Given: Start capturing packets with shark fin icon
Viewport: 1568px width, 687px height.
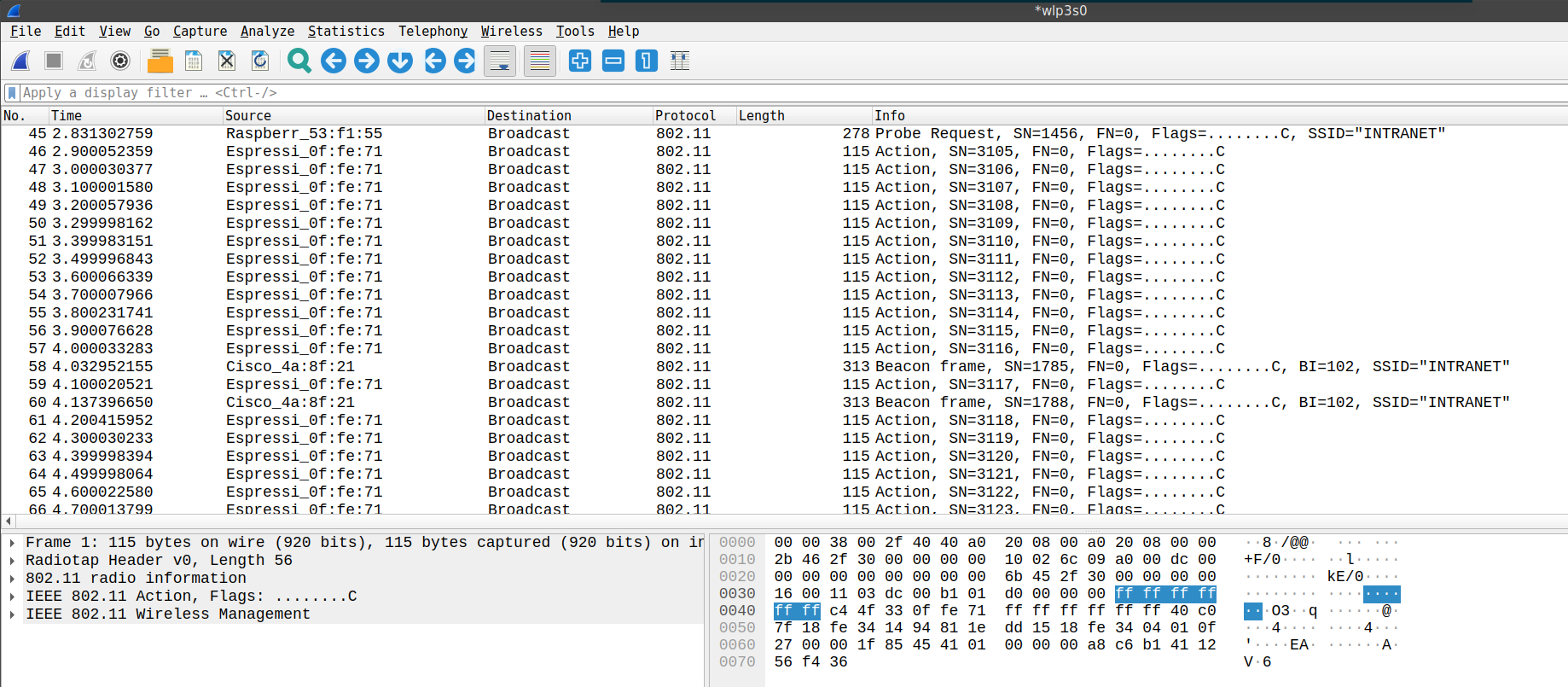Looking at the screenshot, I should [20, 61].
